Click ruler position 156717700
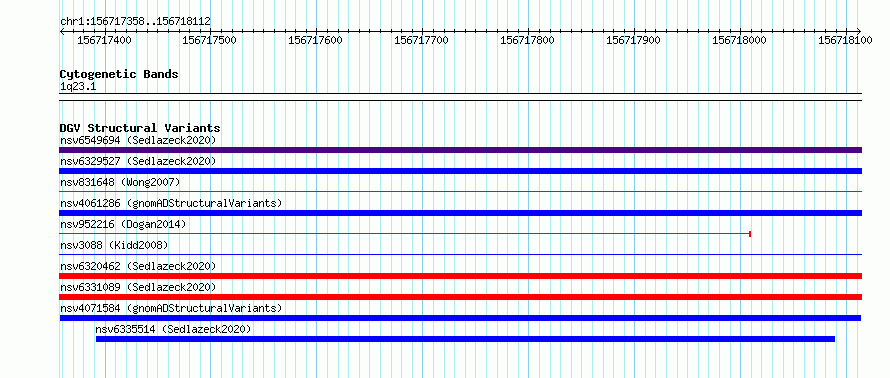The image size is (890, 378). pyautogui.click(x=422, y=40)
